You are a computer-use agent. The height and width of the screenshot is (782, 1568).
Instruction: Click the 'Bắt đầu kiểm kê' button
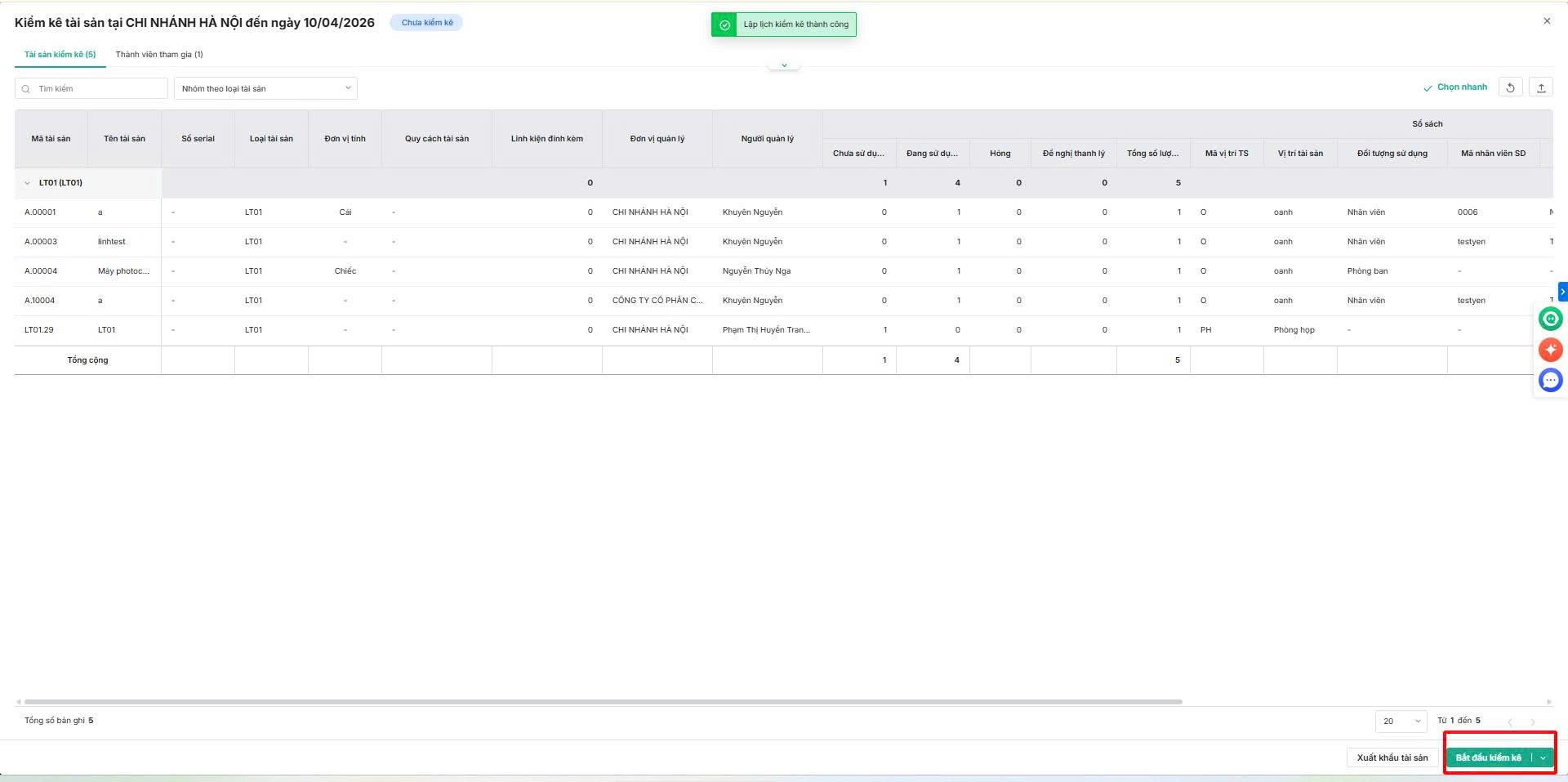point(1487,758)
